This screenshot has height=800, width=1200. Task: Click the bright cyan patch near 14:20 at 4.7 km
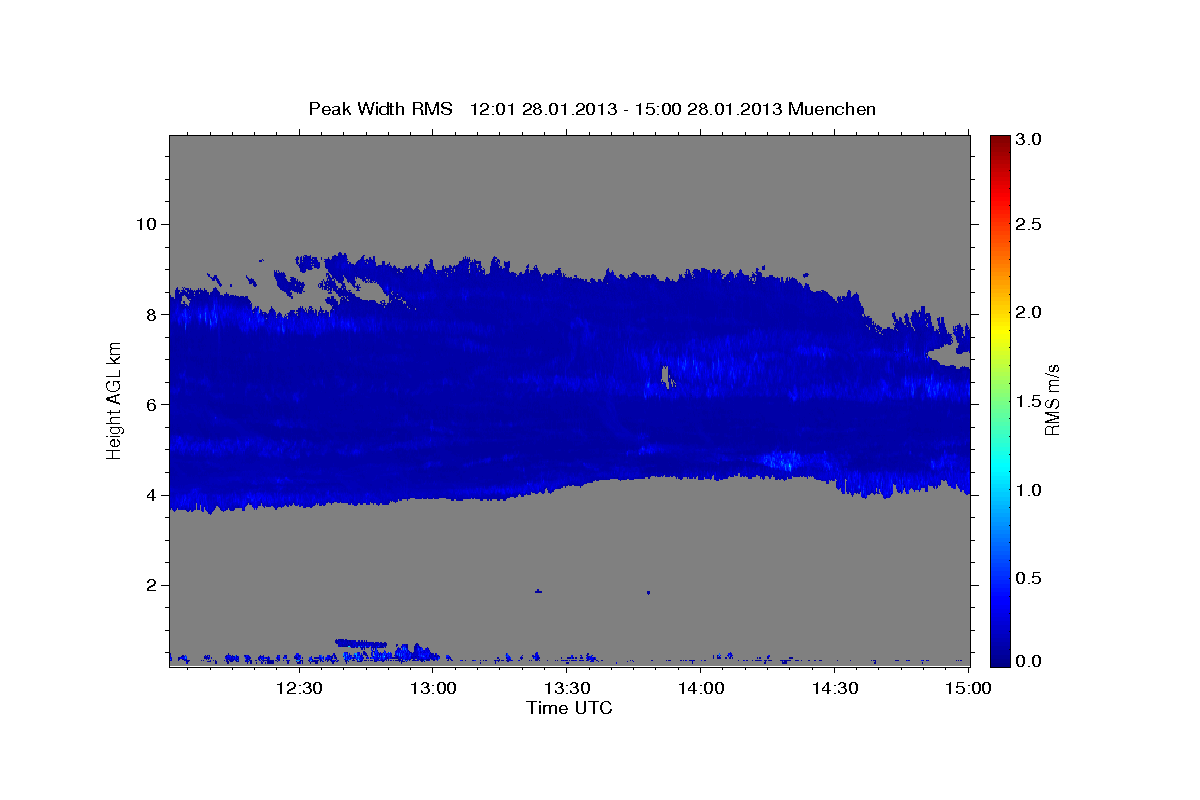785,461
